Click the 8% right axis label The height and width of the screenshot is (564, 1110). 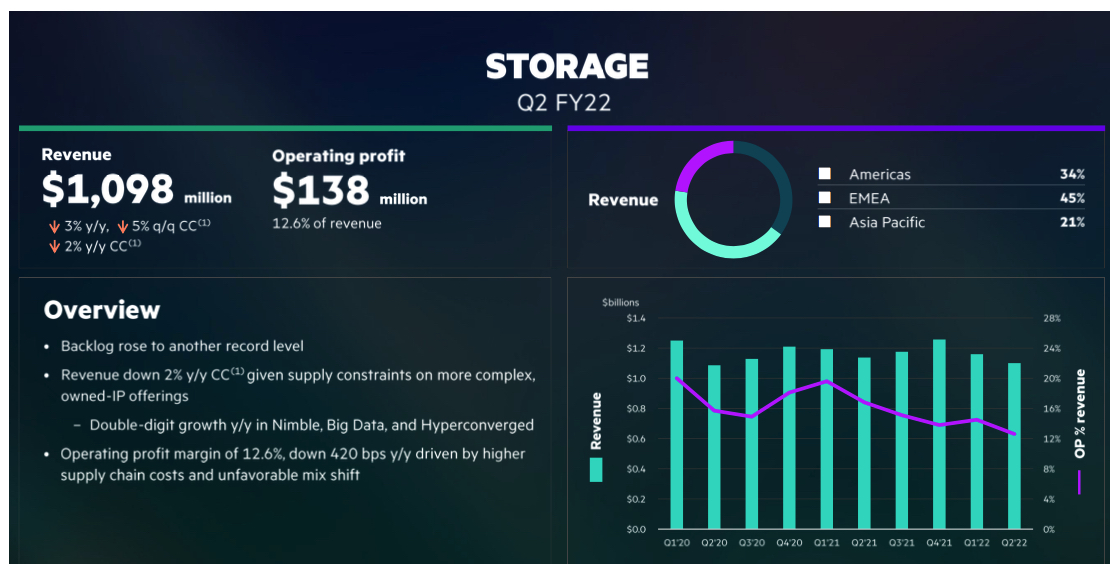pyautogui.click(x=1049, y=469)
